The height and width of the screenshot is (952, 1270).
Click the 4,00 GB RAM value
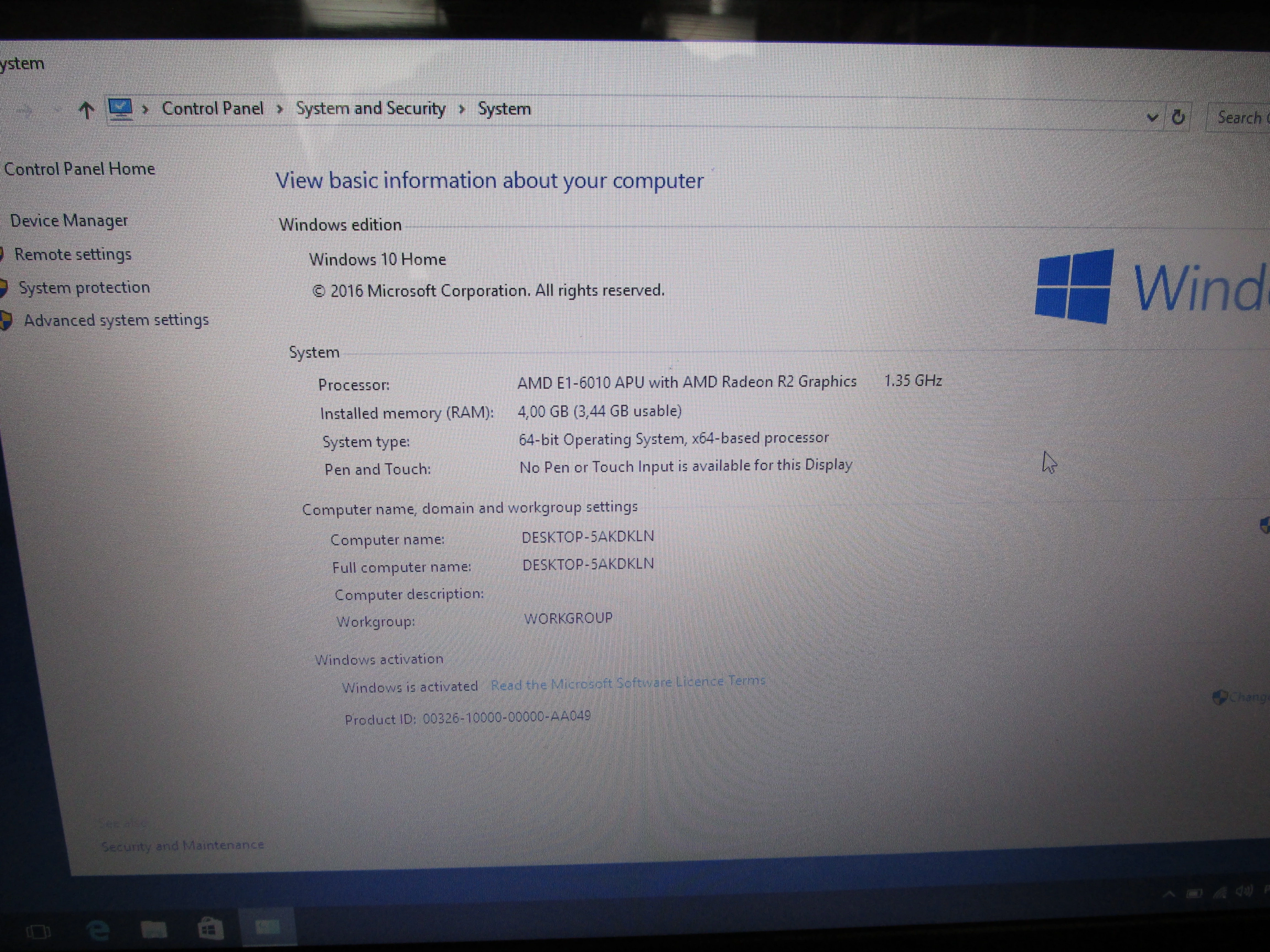click(x=599, y=411)
